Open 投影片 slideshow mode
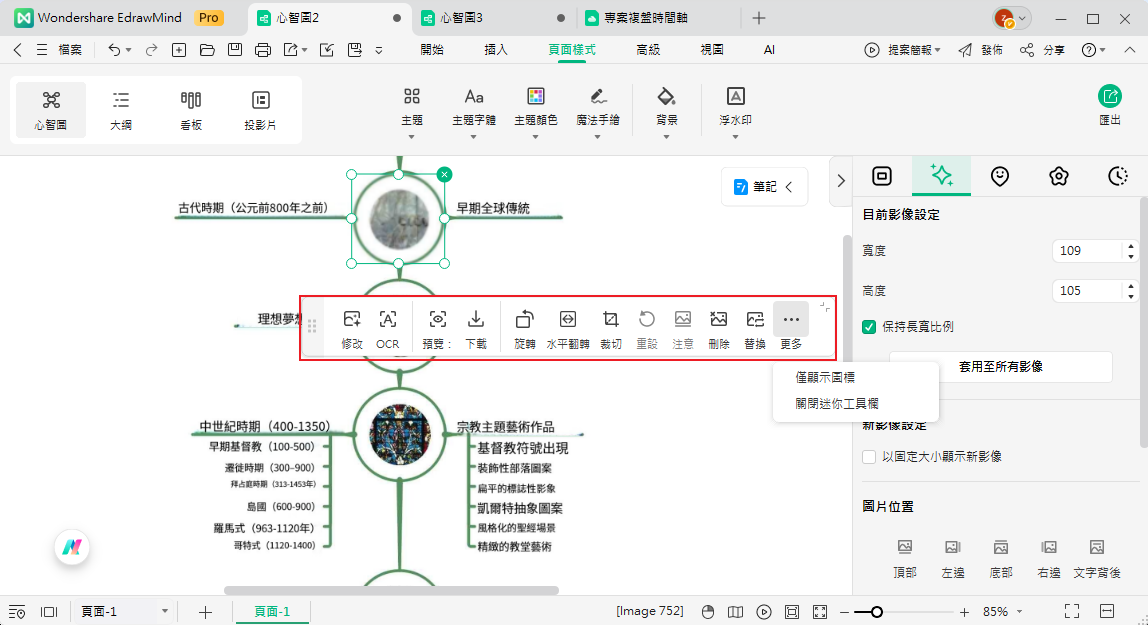 pos(260,108)
